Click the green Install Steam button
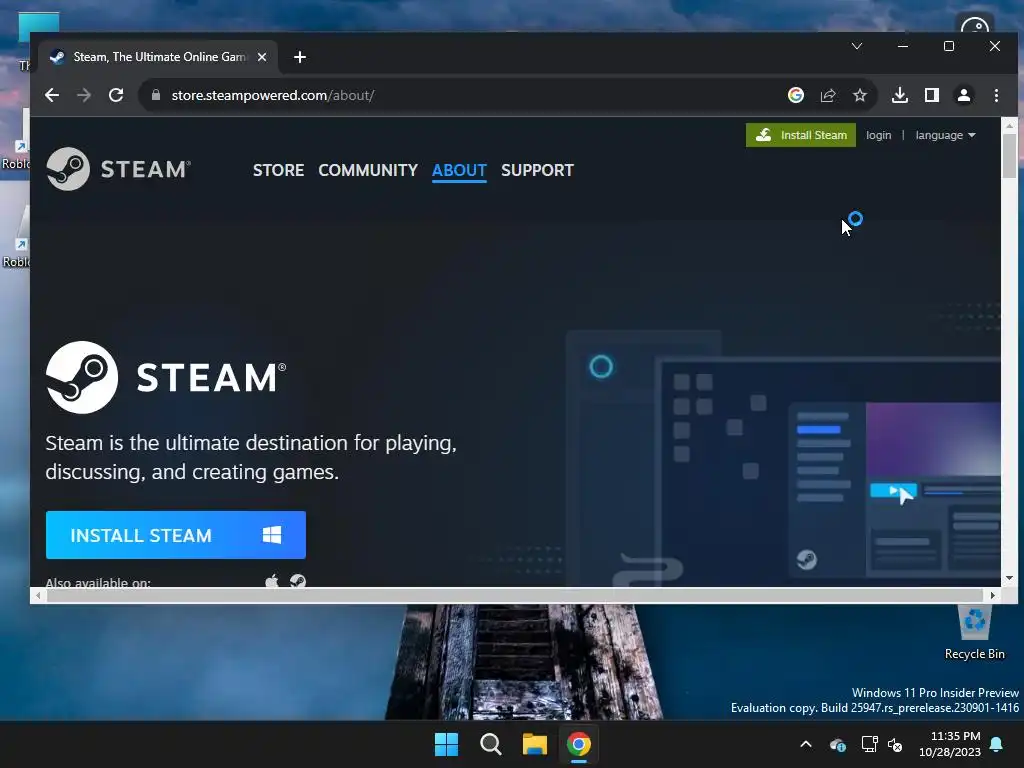The height and width of the screenshot is (768, 1024). pyautogui.click(x=801, y=135)
